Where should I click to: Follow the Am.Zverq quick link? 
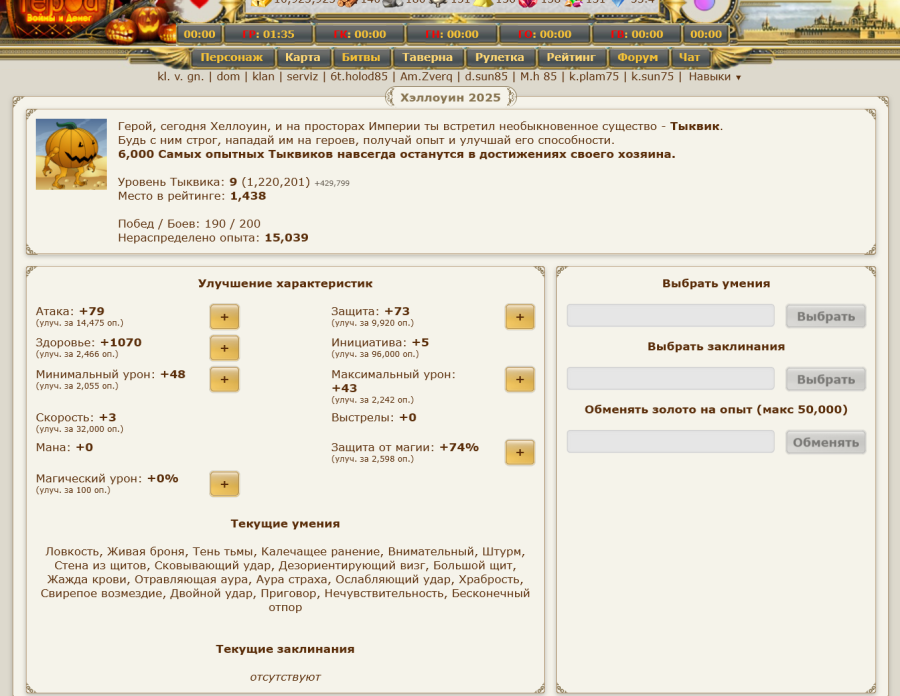426,76
